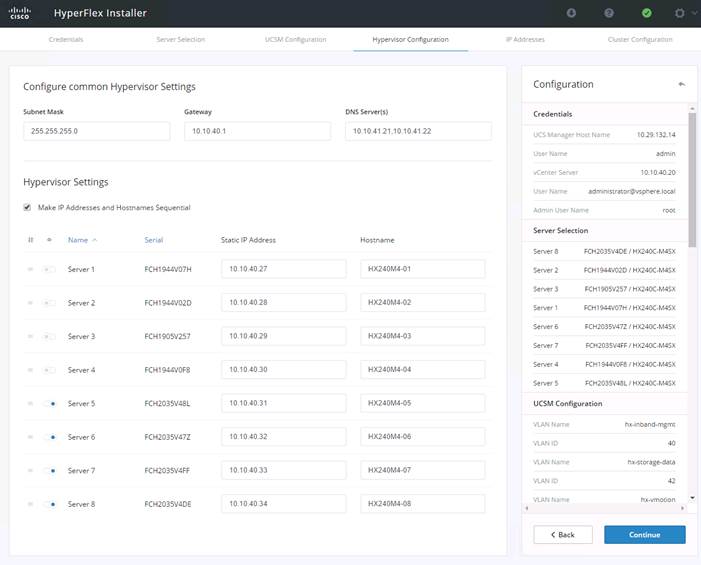Expand the dropdown arrow beside gear
This screenshot has height=565, width=701.
[x=694, y=13]
